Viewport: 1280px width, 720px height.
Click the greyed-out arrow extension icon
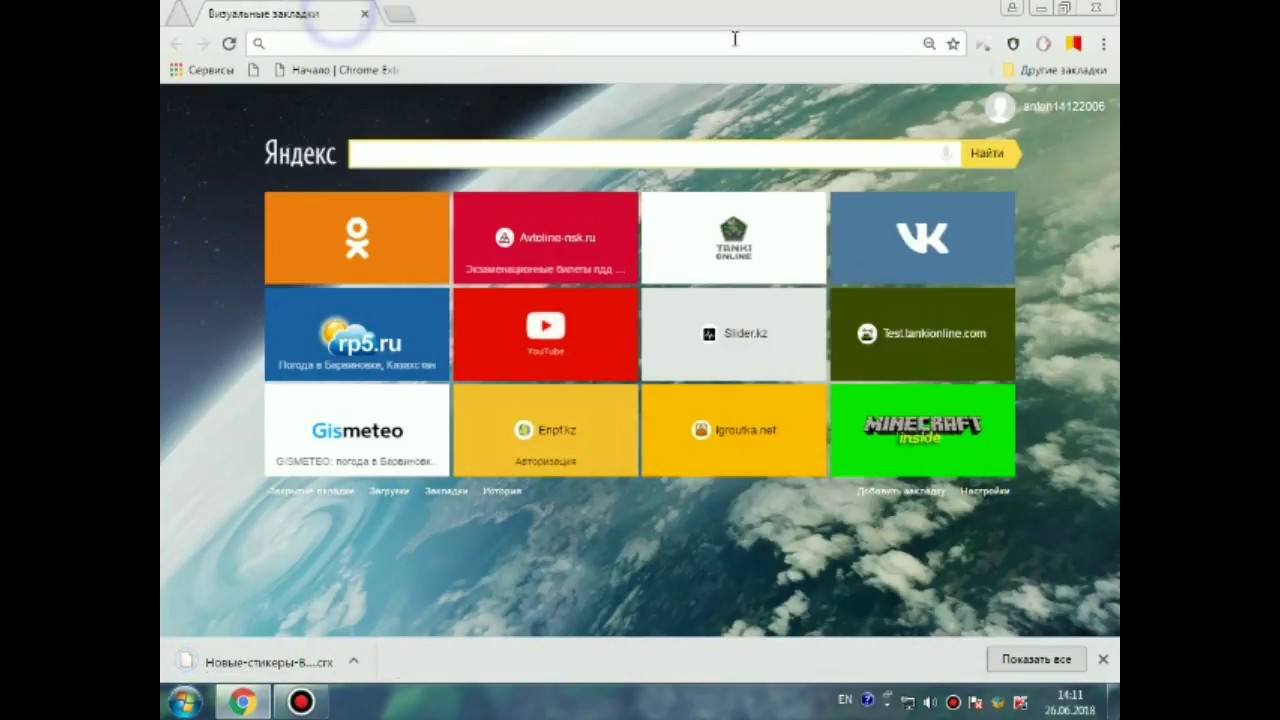983,43
